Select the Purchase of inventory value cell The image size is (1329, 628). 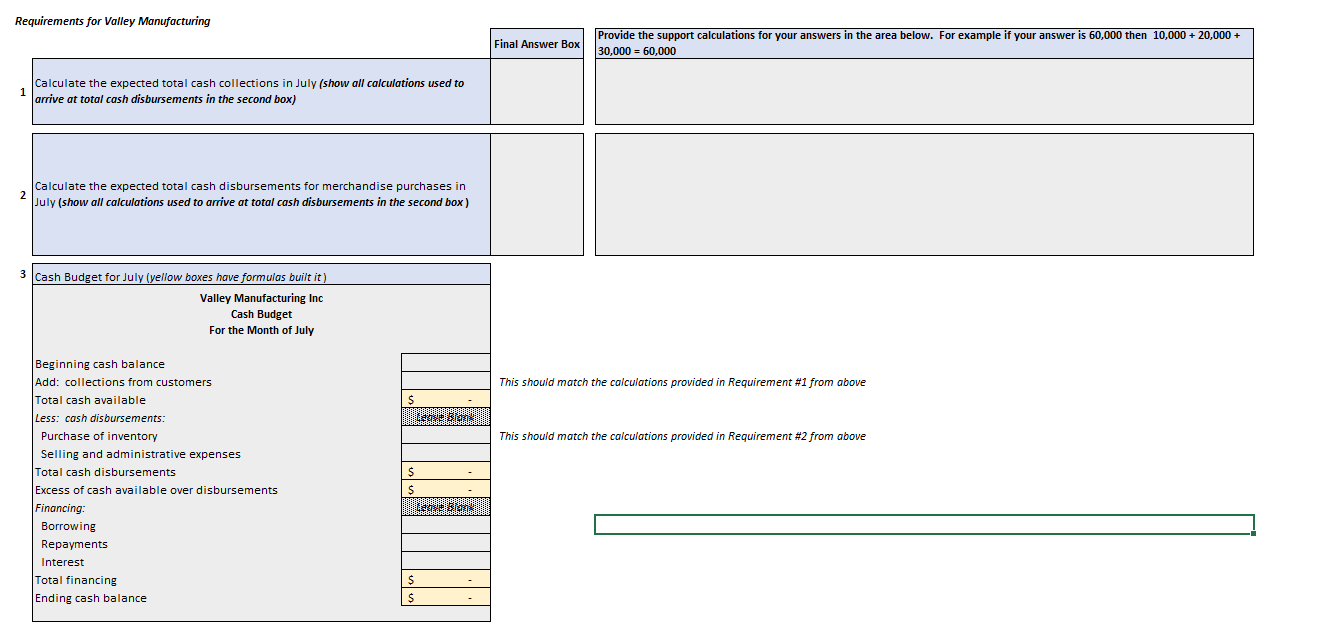pos(446,435)
